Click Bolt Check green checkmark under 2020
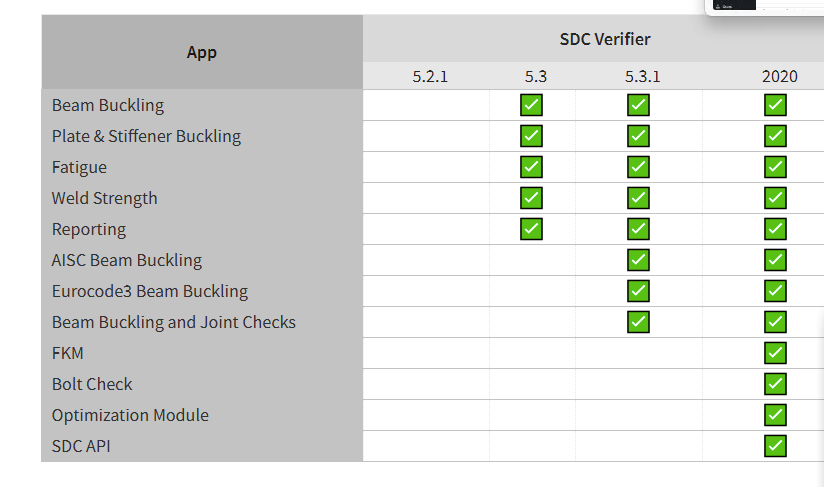Image resolution: width=824 pixels, height=487 pixels. click(775, 384)
